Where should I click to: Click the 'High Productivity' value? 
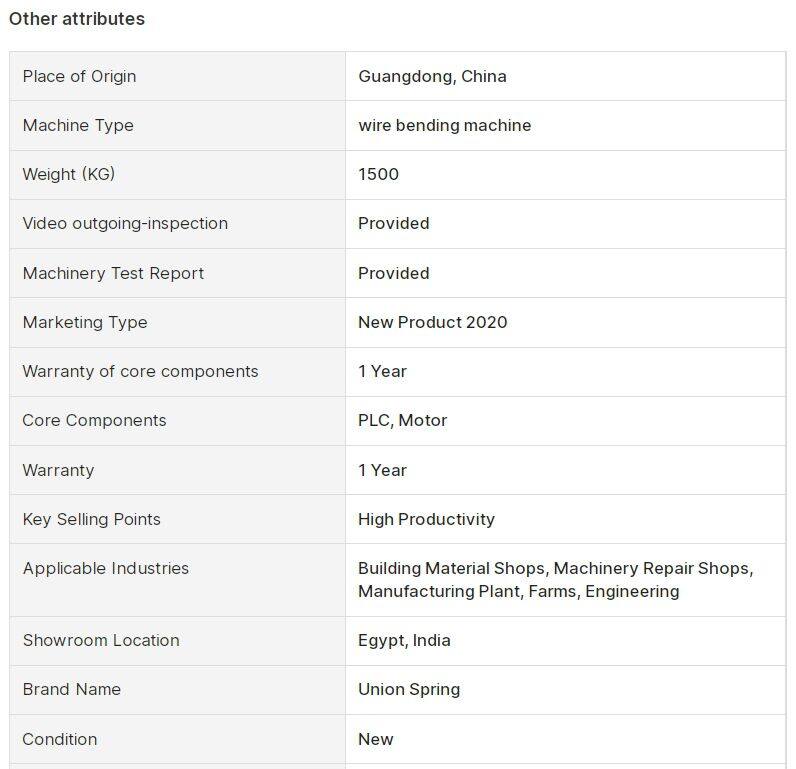426,519
